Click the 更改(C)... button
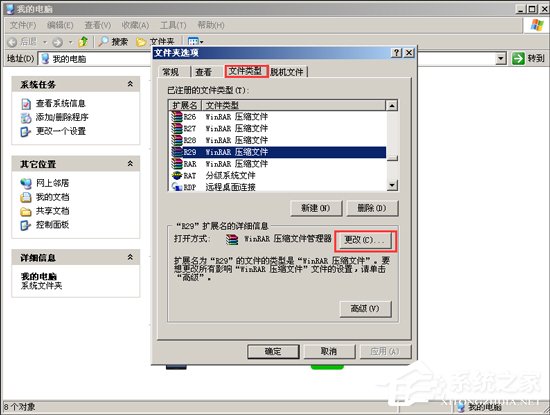 pyautogui.click(x=365, y=241)
